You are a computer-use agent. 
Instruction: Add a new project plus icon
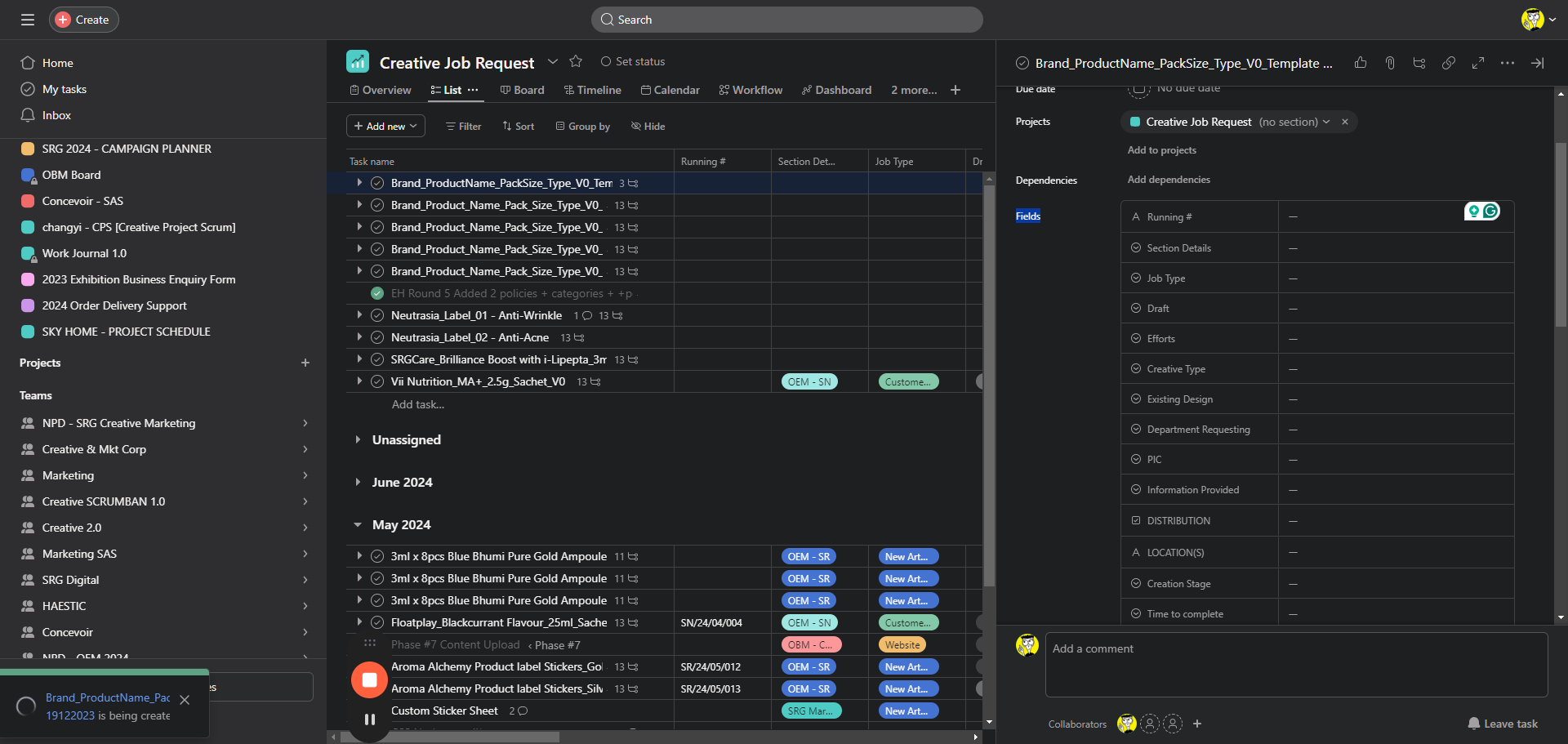[305, 363]
